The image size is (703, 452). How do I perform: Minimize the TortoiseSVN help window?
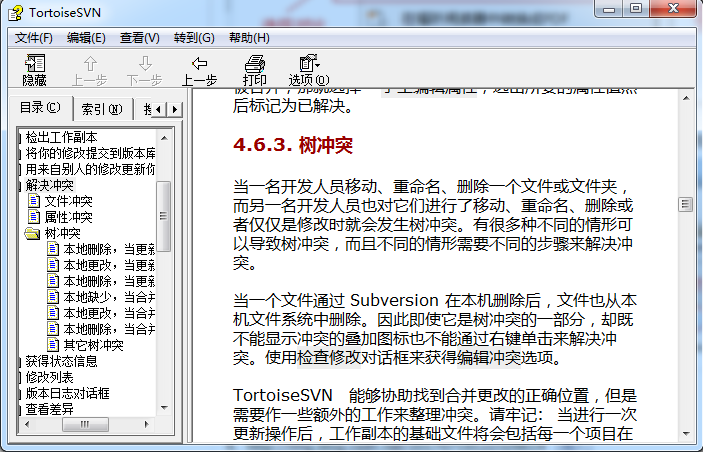pos(609,9)
